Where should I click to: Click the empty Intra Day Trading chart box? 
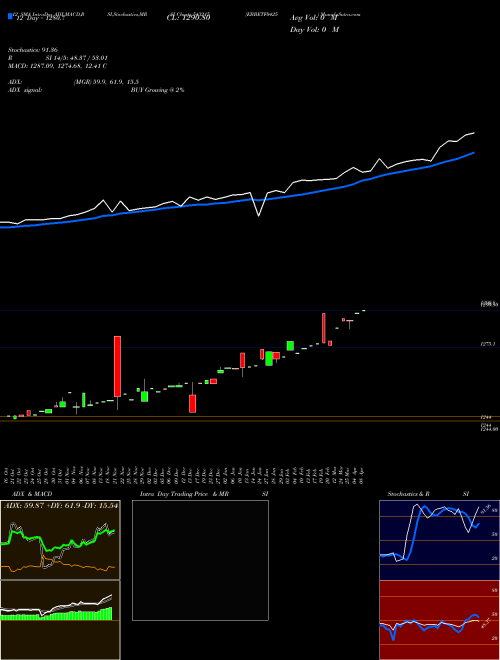(200, 560)
